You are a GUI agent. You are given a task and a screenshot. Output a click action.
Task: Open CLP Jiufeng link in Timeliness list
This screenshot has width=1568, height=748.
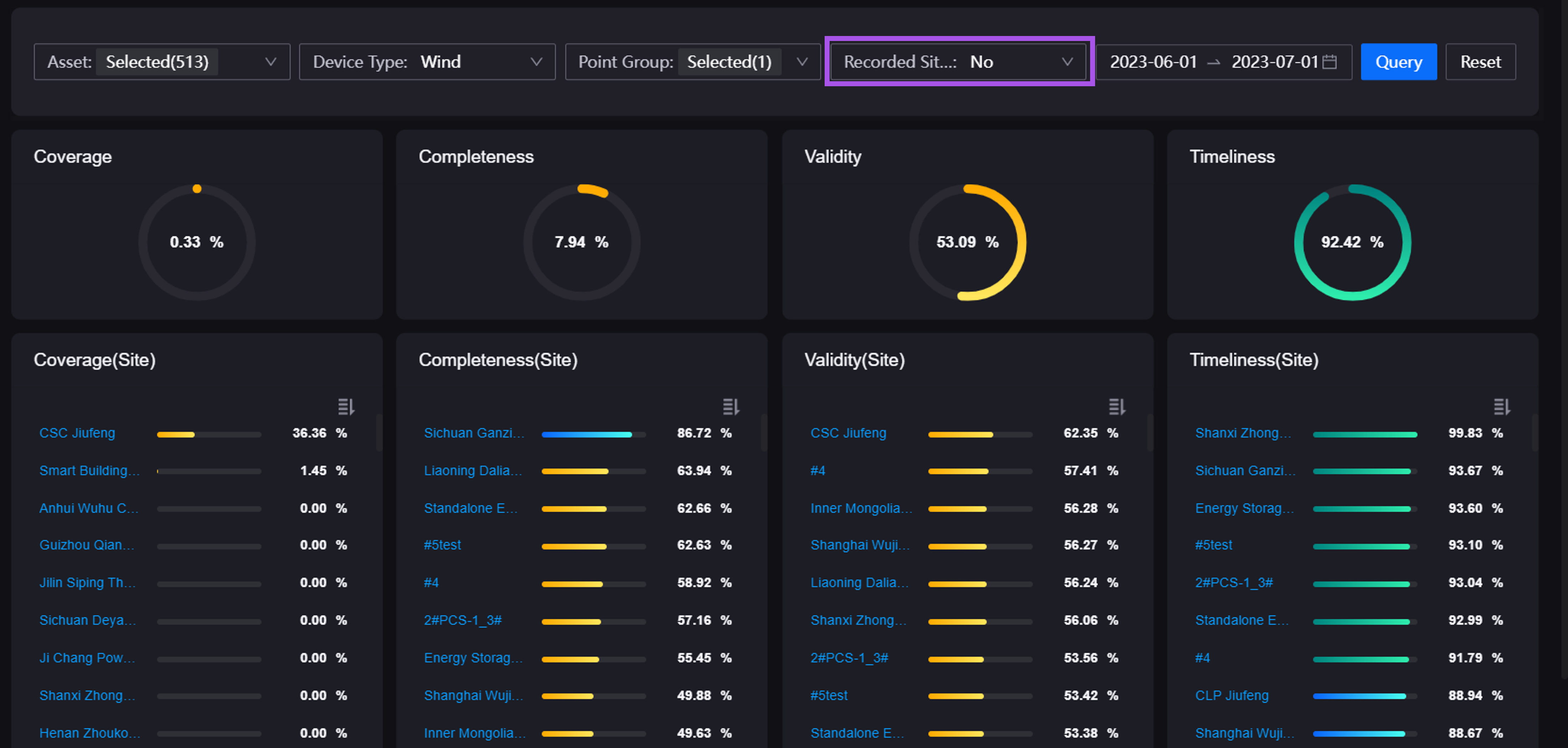click(1231, 695)
